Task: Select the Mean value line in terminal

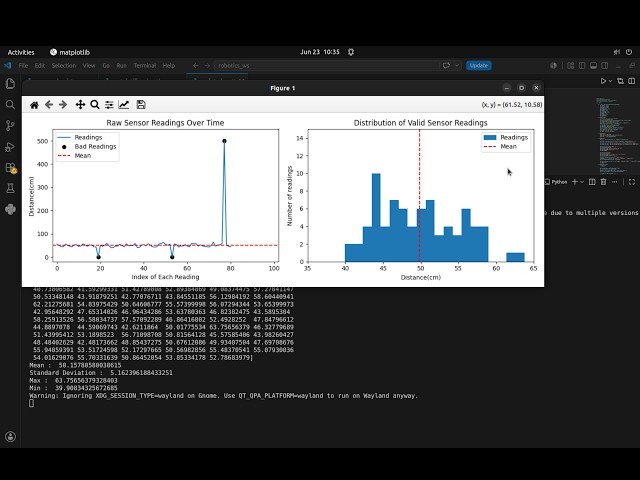Action: (x=76, y=365)
